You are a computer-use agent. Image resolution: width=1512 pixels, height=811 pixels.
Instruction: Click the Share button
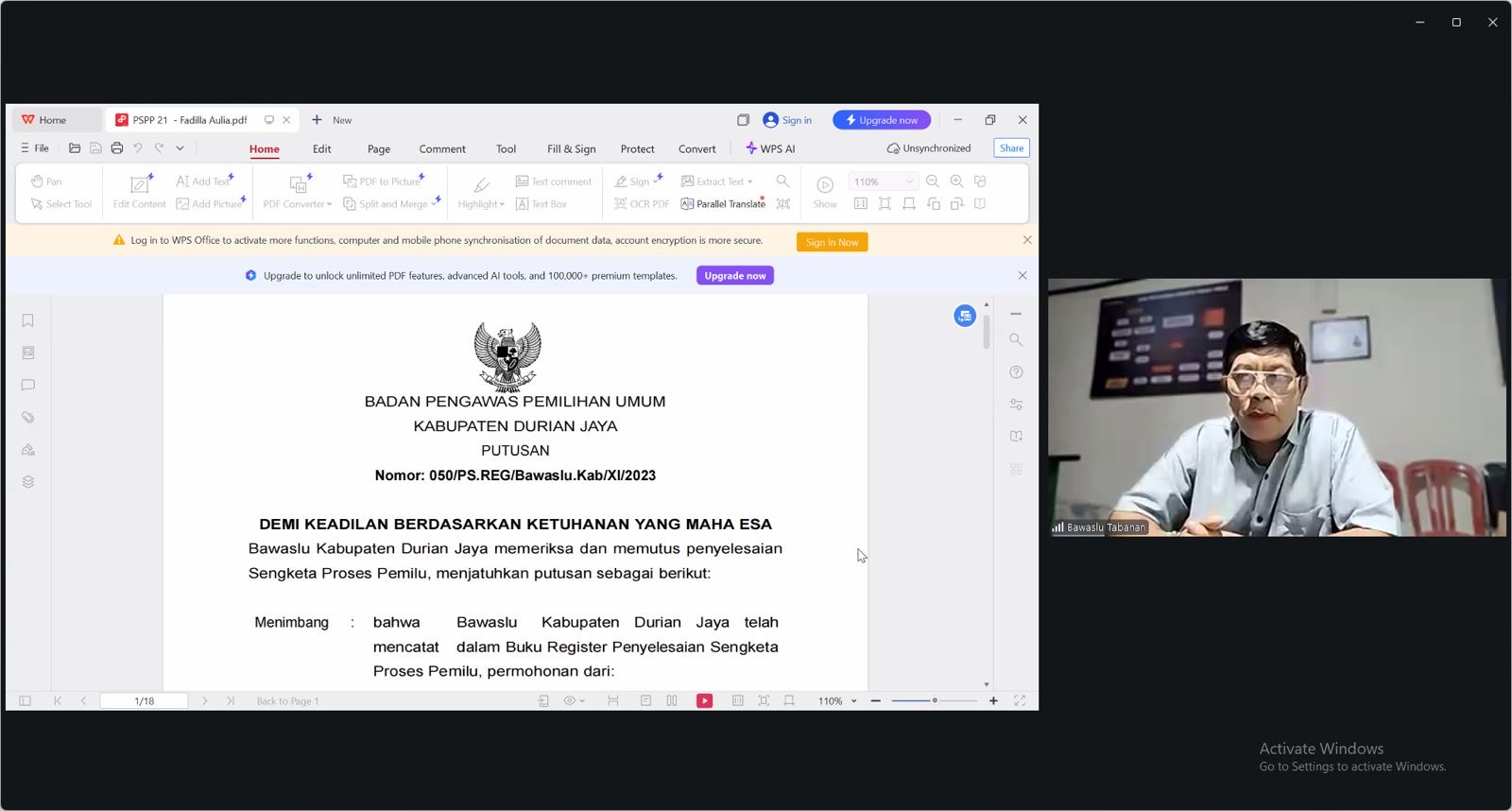[1011, 148]
